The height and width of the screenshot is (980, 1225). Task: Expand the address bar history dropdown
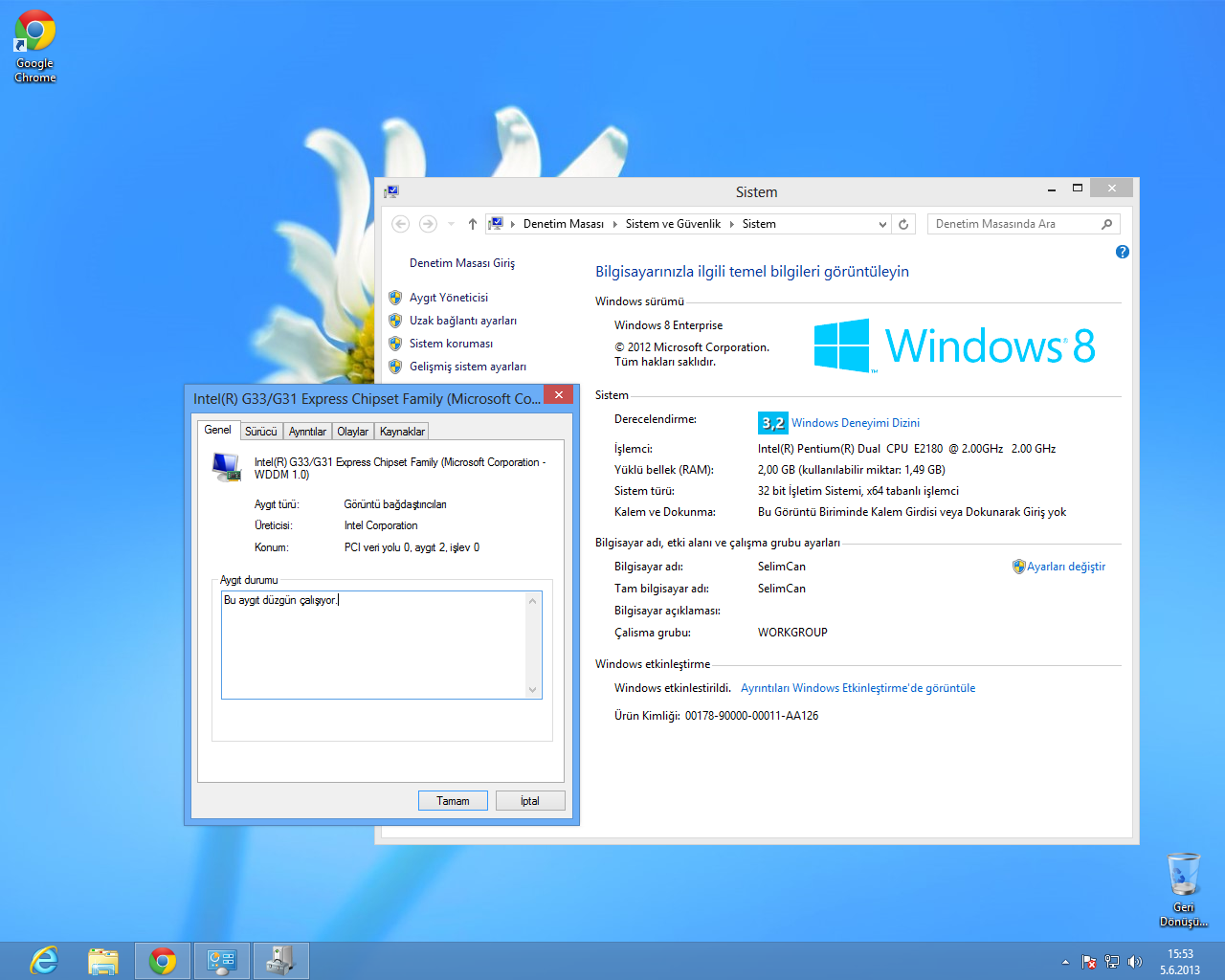[x=881, y=224]
